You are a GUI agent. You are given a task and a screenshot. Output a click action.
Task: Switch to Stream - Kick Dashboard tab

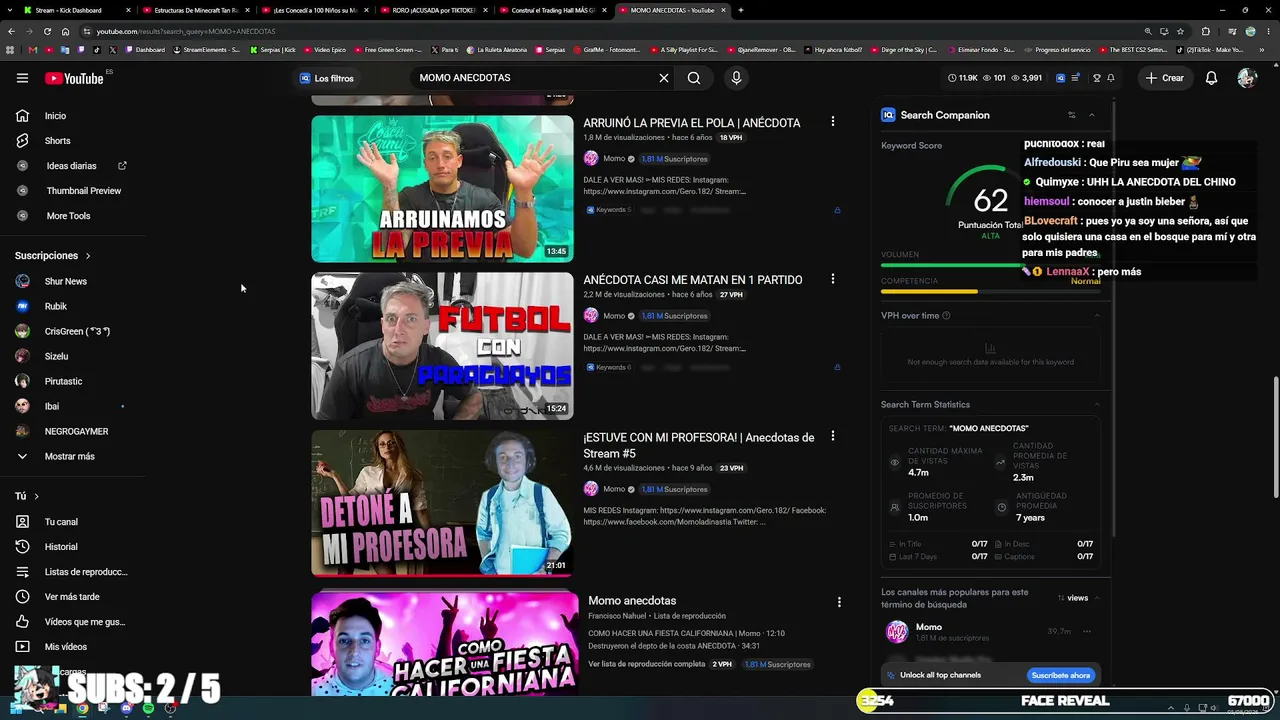tap(75, 10)
